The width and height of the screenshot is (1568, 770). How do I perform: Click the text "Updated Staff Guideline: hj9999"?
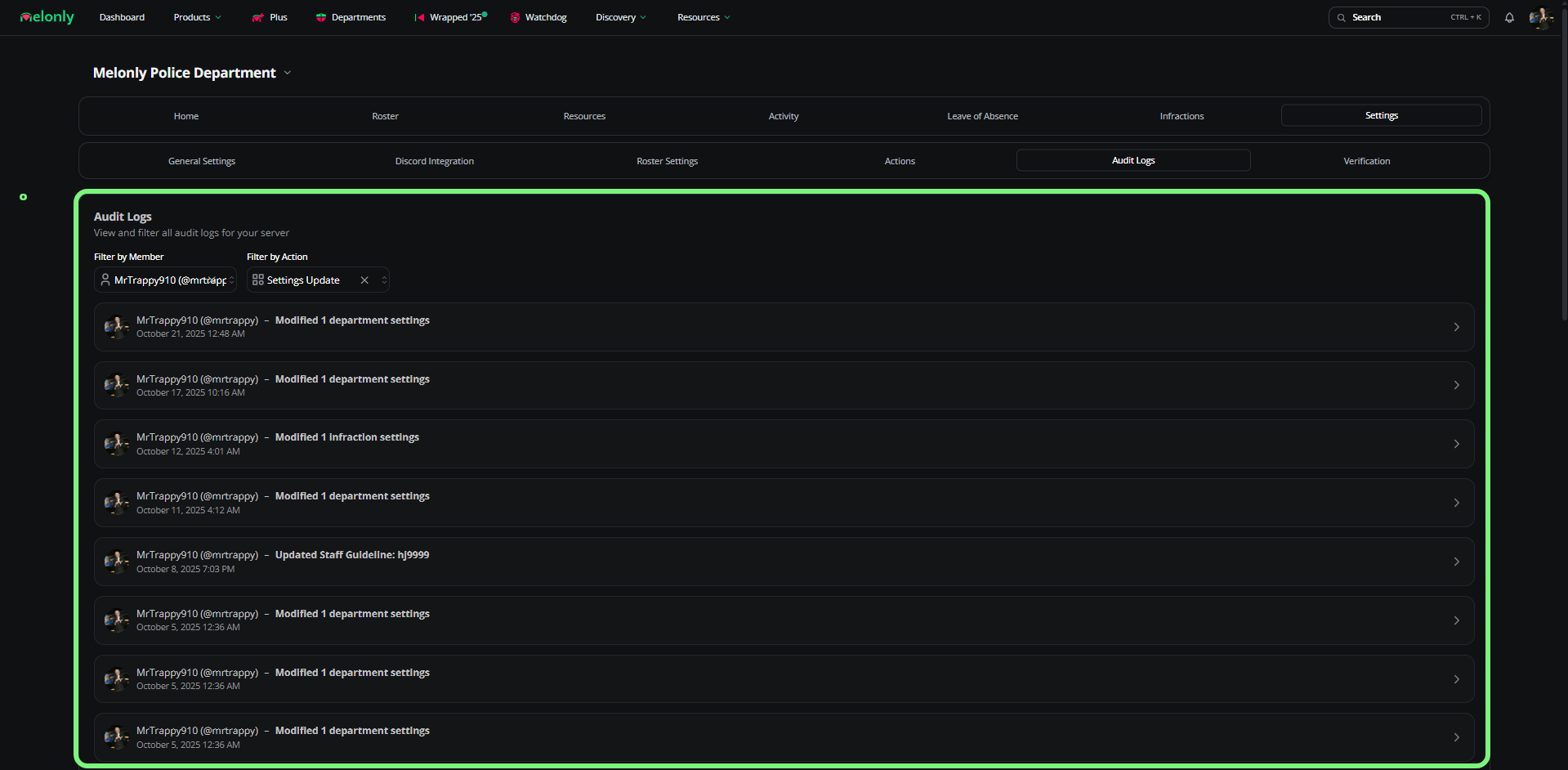click(352, 555)
